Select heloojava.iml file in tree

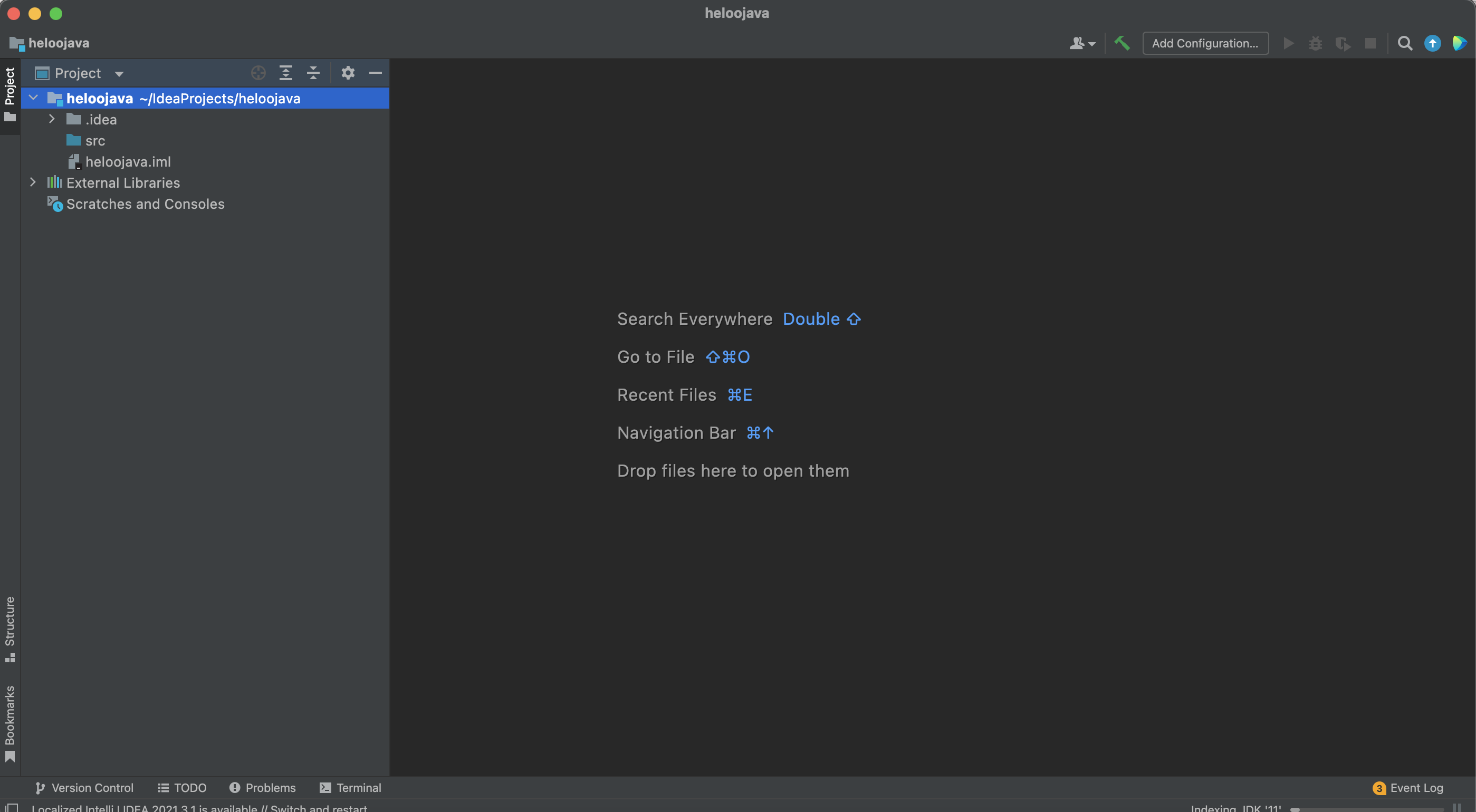128,161
